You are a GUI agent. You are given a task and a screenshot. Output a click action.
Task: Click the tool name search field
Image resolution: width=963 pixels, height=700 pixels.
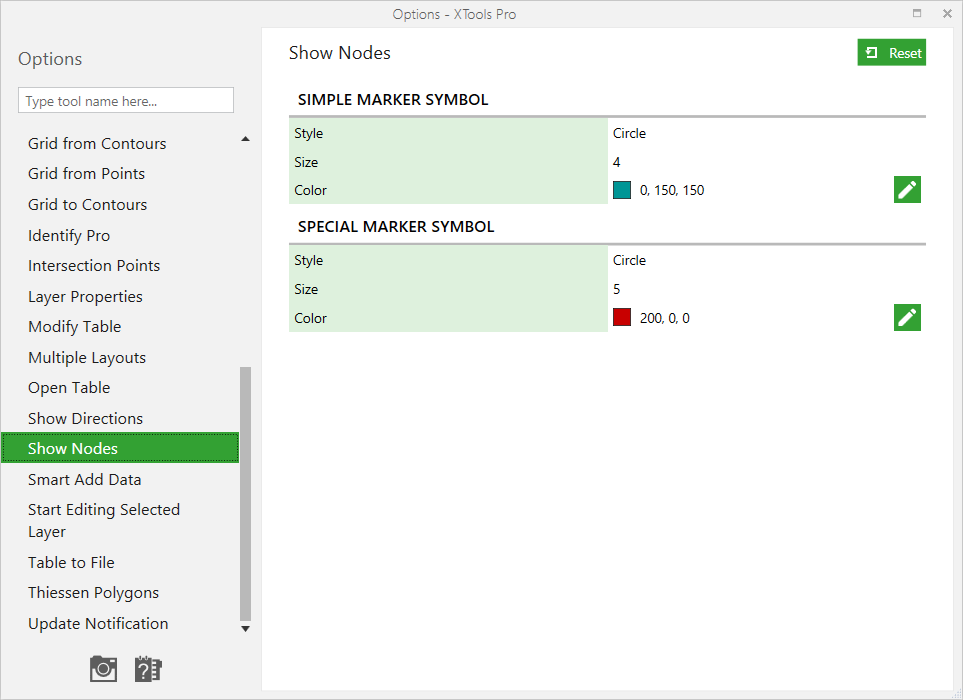click(125, 100)
